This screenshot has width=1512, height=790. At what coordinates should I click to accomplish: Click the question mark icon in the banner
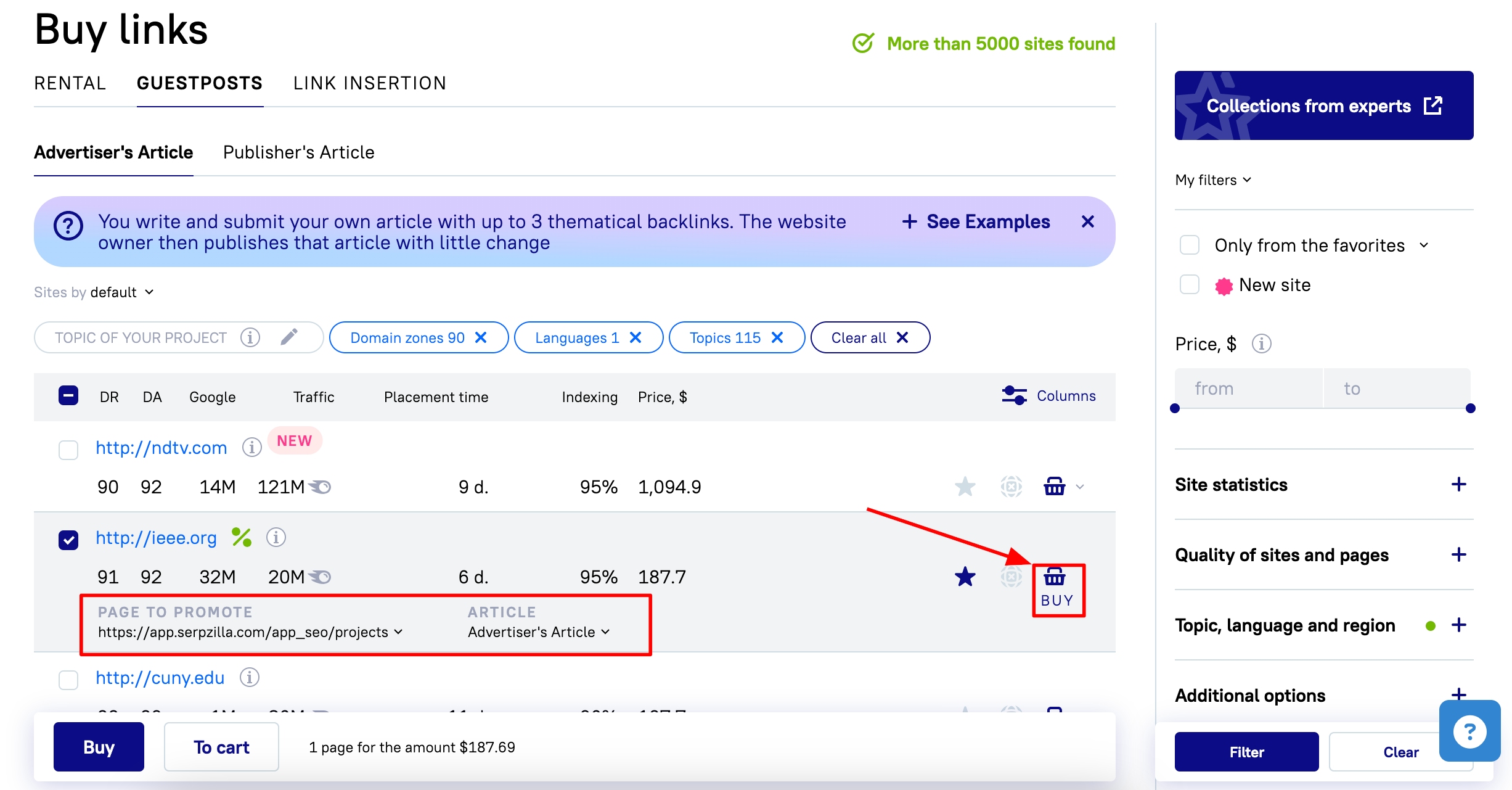pyautogui.click(x=68, y=226)
